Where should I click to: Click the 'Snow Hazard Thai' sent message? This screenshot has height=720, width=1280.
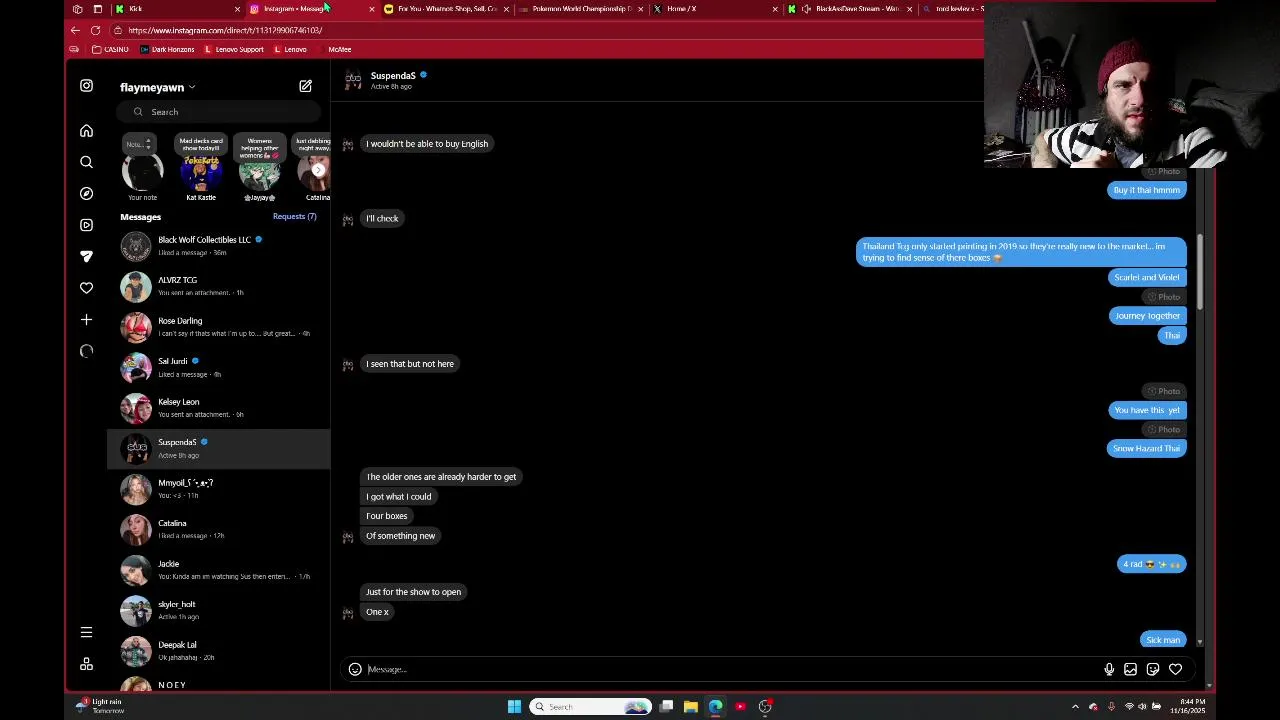tap(1146, 448)
